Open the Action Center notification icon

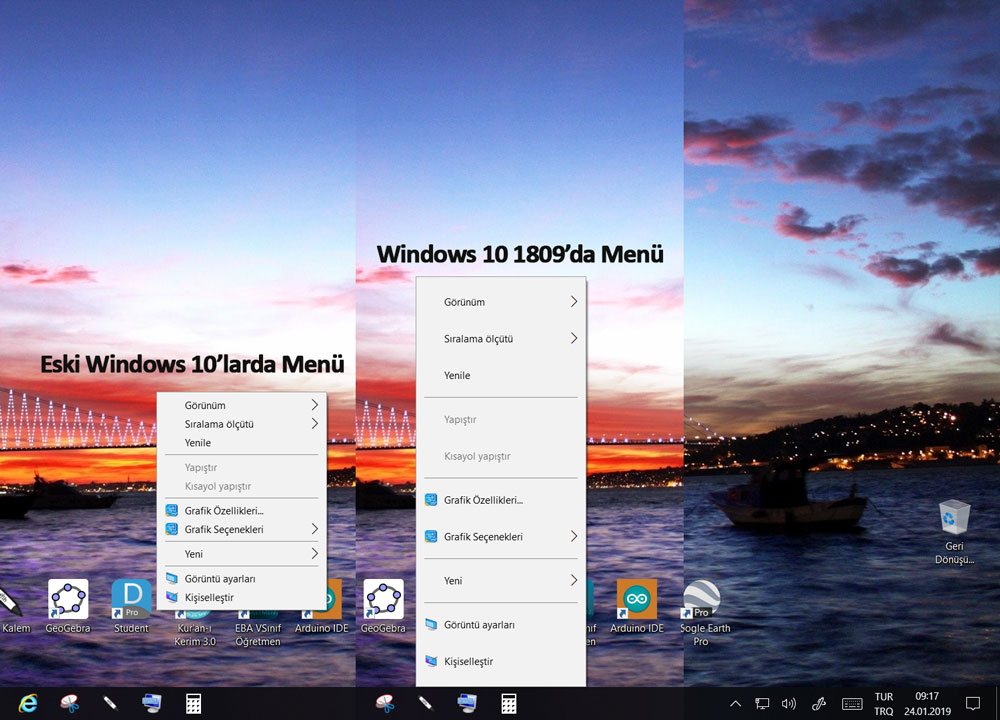pos(973,703)
